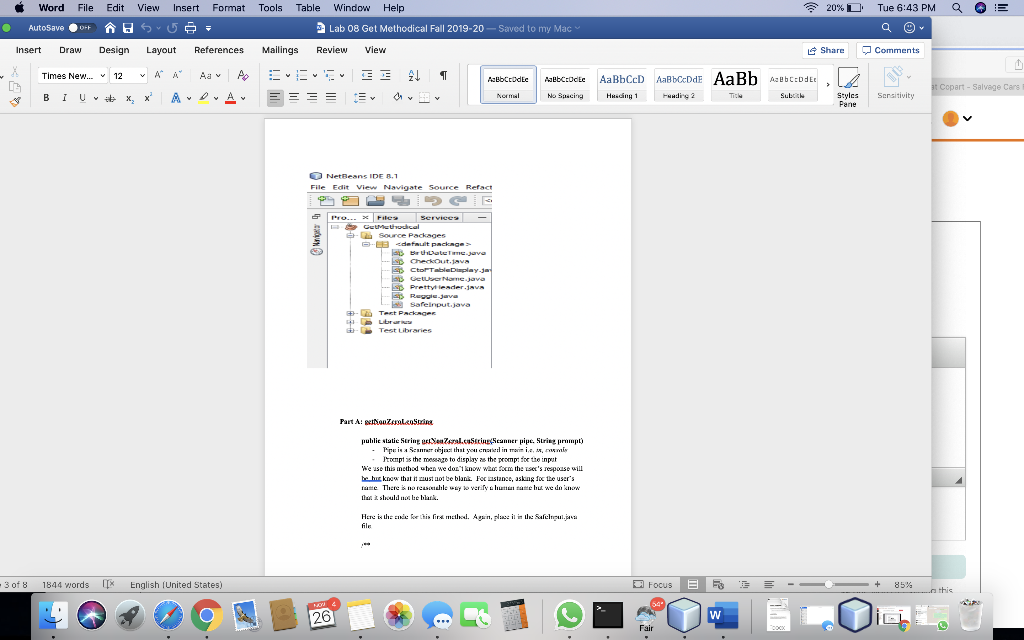The image size is (1024, 640).
Task: Toggle Bold formatting
Action: click(x=46, y=98)
